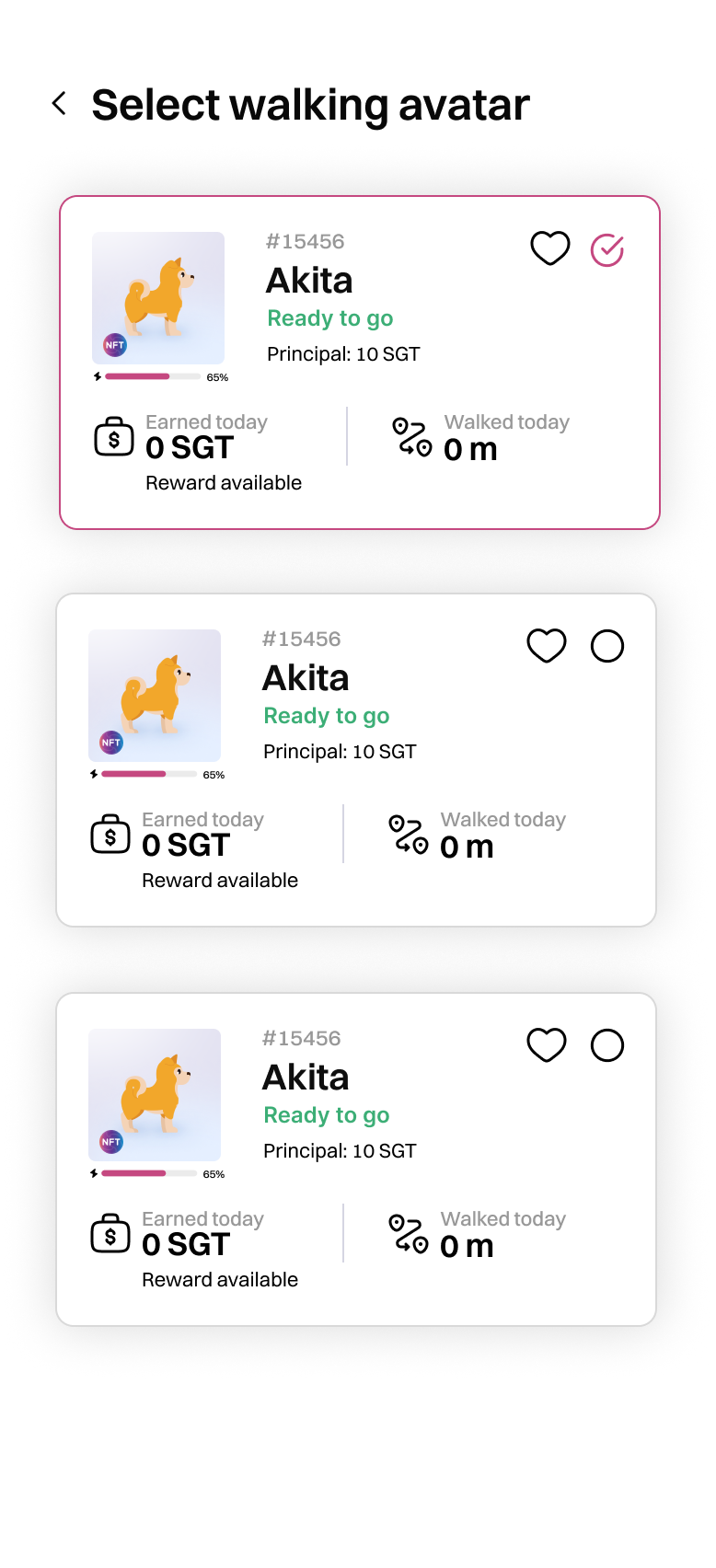This screenshot has height=1568, width=716.
Task: Tap the earnings wallet icon in second card
Action: click(x=110, y=836)
